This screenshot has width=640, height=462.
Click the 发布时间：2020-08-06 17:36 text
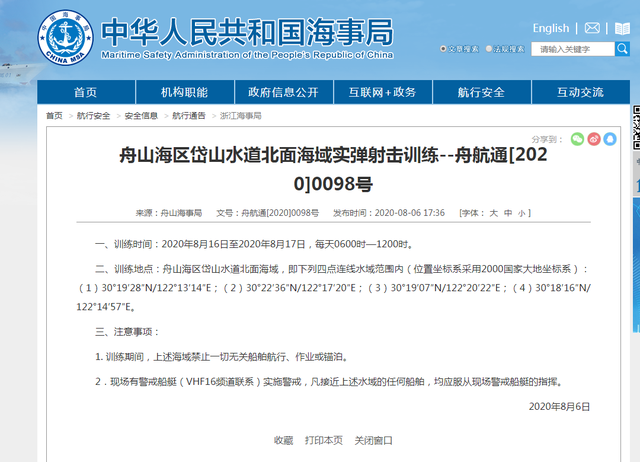pyautogui.click(x=389, y=213)
